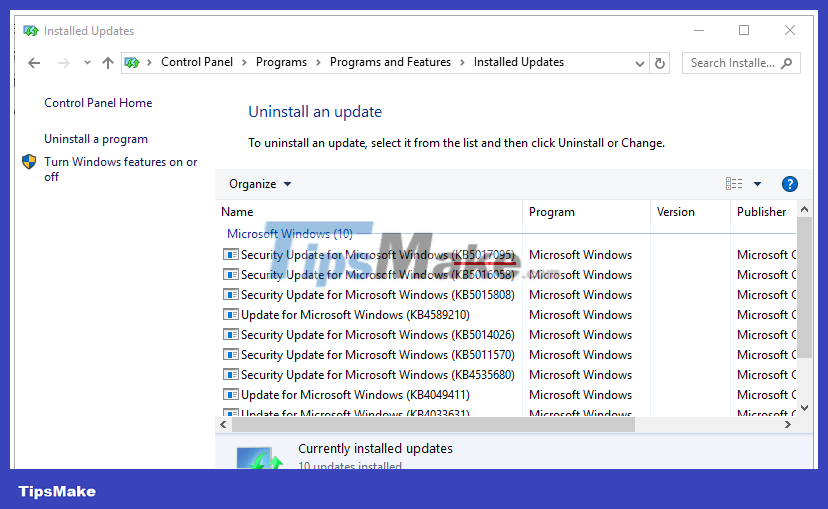828x509 pixels.
Task: Open Control Panel breadcrumb
Action: click(x=196, y=62)
